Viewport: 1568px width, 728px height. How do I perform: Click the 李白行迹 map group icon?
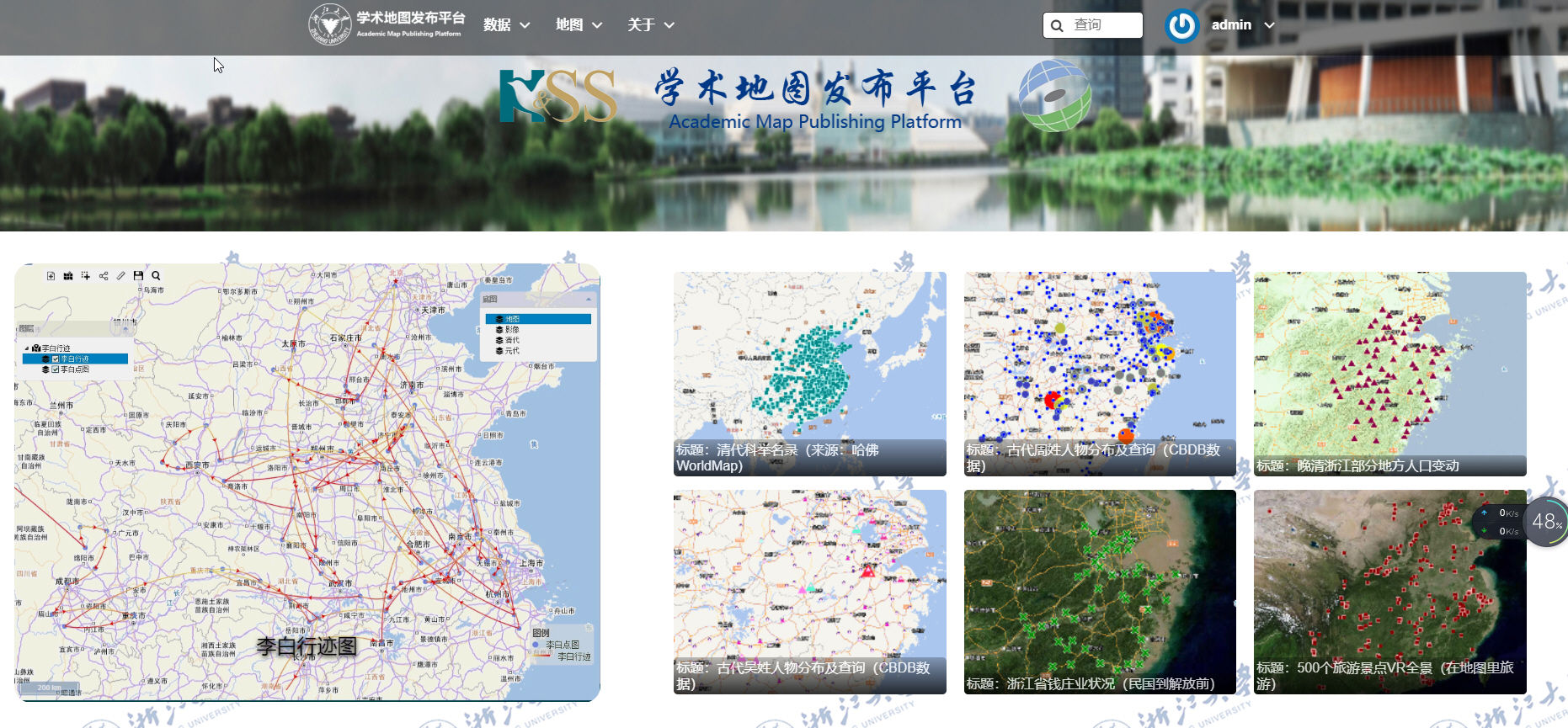[36, 348]
